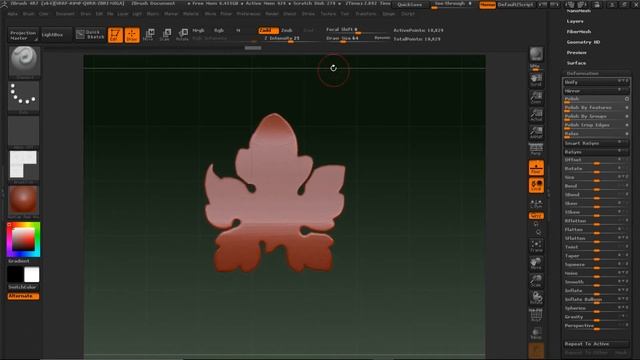Expand the NanoMesh subpalette
The height and width of the screenshot is (360, 640).
point(578,11)
